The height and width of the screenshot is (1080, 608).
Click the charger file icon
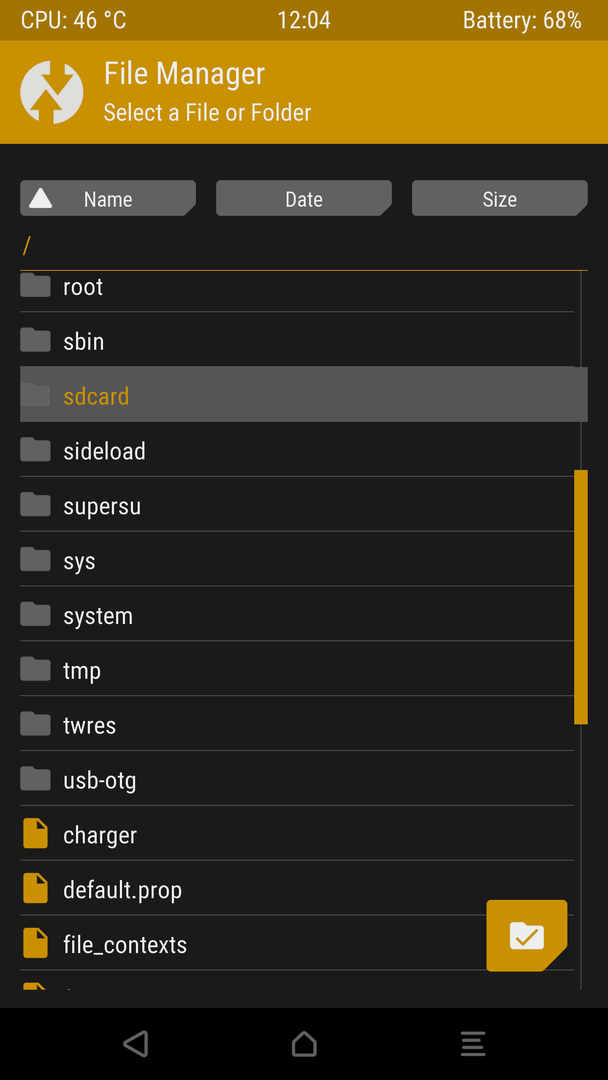(36, 834)
